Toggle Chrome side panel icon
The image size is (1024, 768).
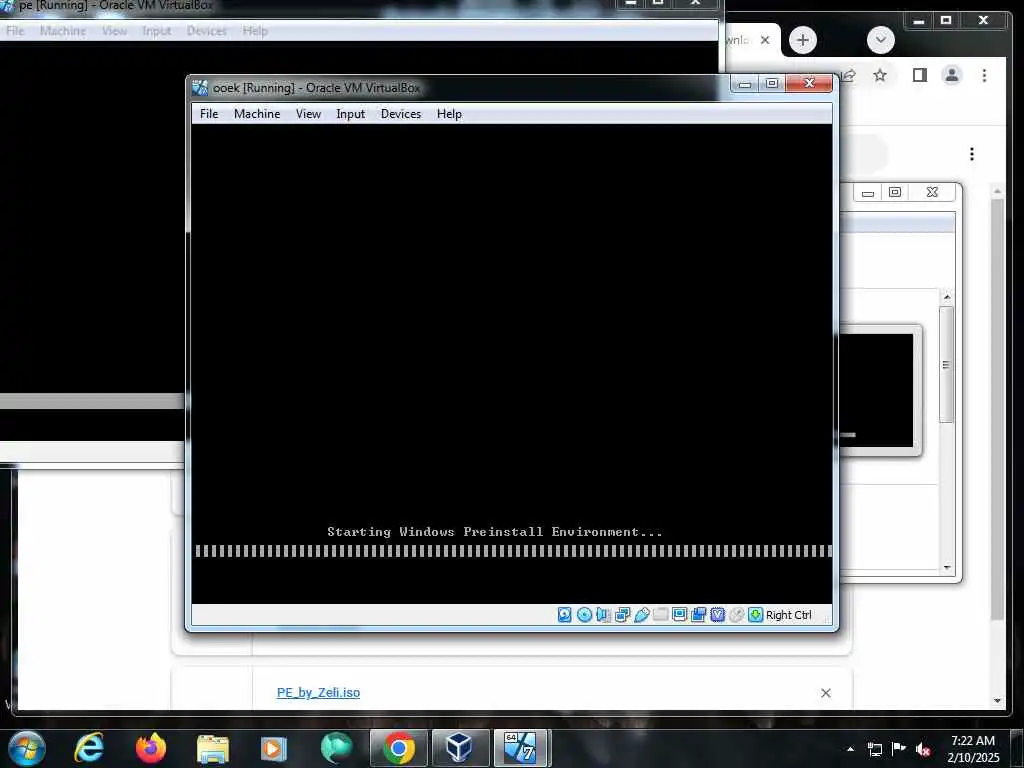[920, 75]
